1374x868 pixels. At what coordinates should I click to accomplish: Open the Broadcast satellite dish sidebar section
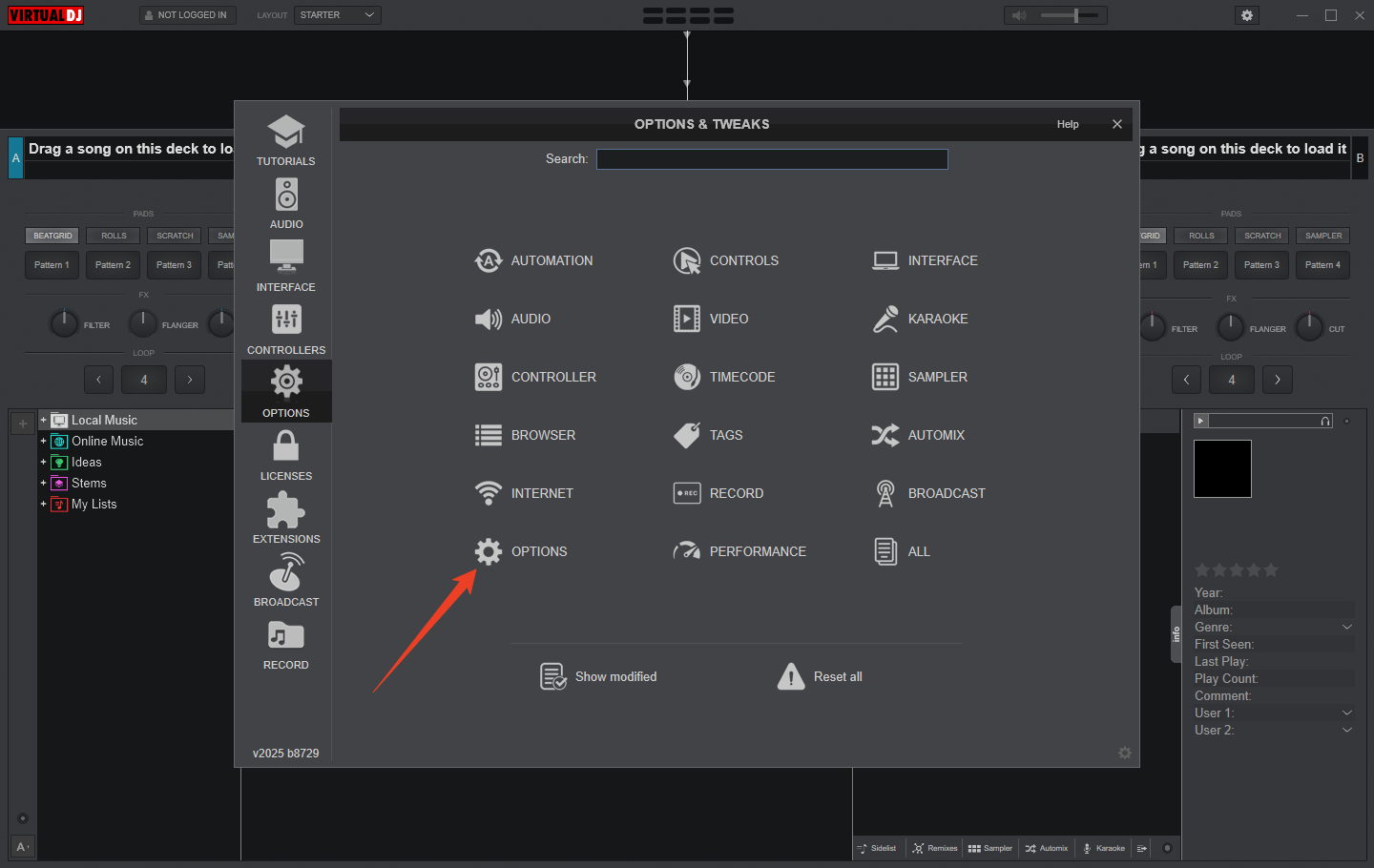pos(285,581)
